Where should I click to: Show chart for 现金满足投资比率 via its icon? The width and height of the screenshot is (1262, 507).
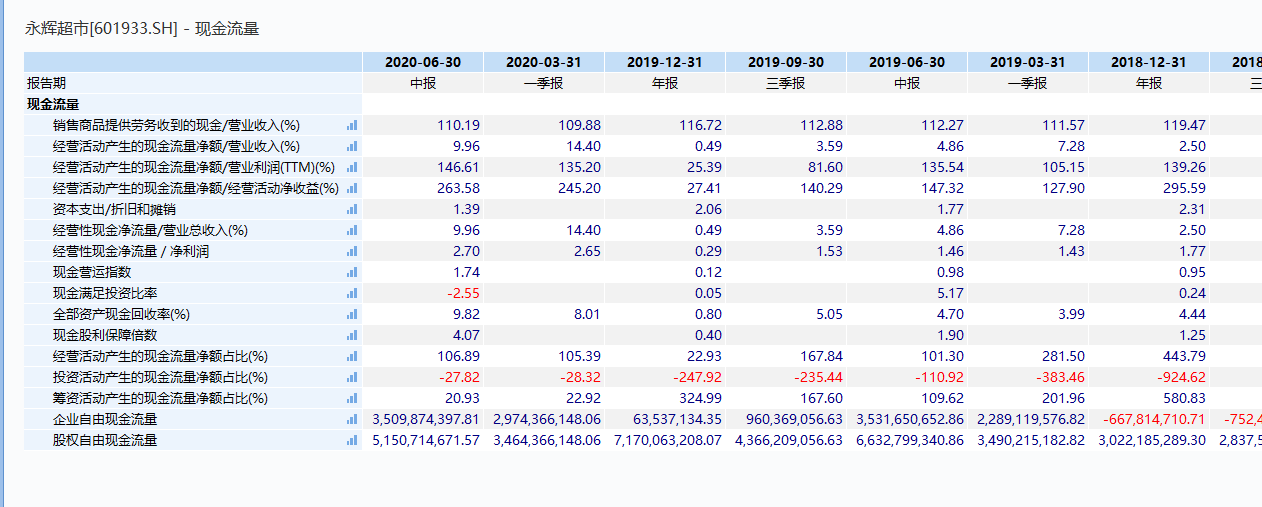click(352, 293)
